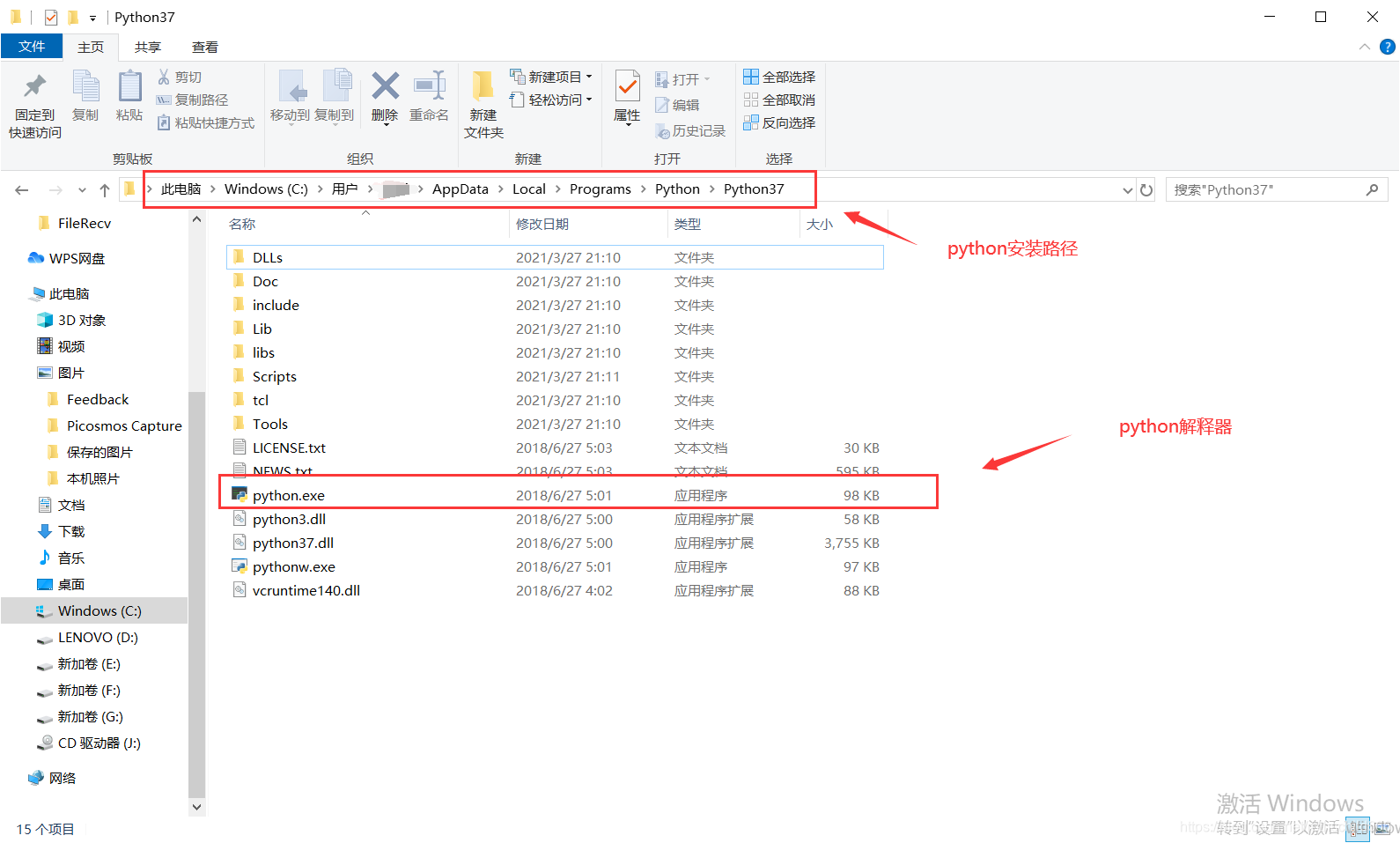Click Select None in ribbon
The image size is (1400, 843).
pyautogui.click(x=779, y=100)
